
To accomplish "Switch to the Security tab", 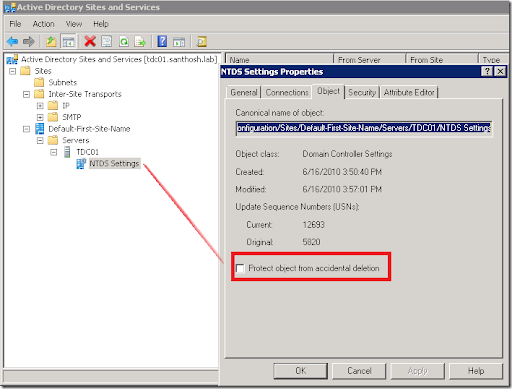I will pyautogui.click(x=362, y=92).
